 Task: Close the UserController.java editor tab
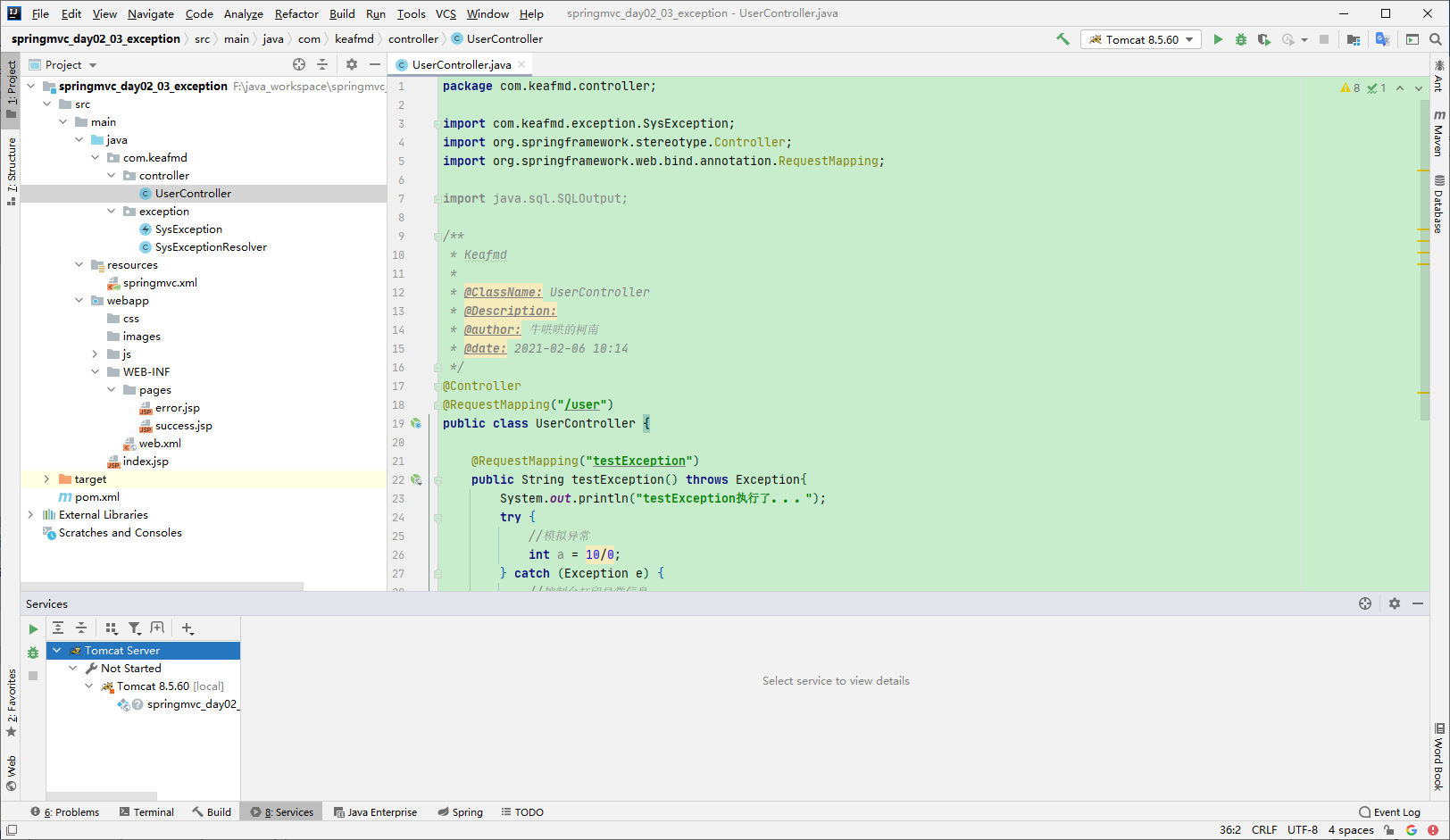[521, 64]
